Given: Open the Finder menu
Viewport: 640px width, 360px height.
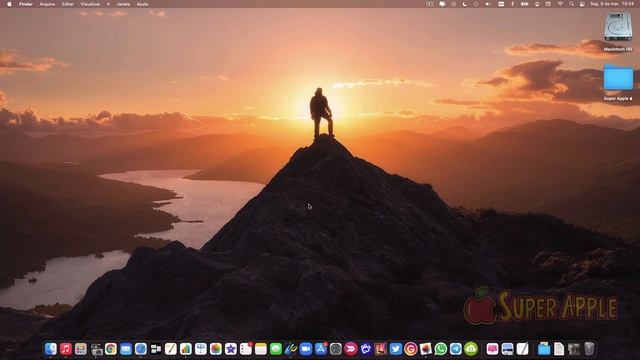Looking at the screenshot, I should (x=26, y=4).
